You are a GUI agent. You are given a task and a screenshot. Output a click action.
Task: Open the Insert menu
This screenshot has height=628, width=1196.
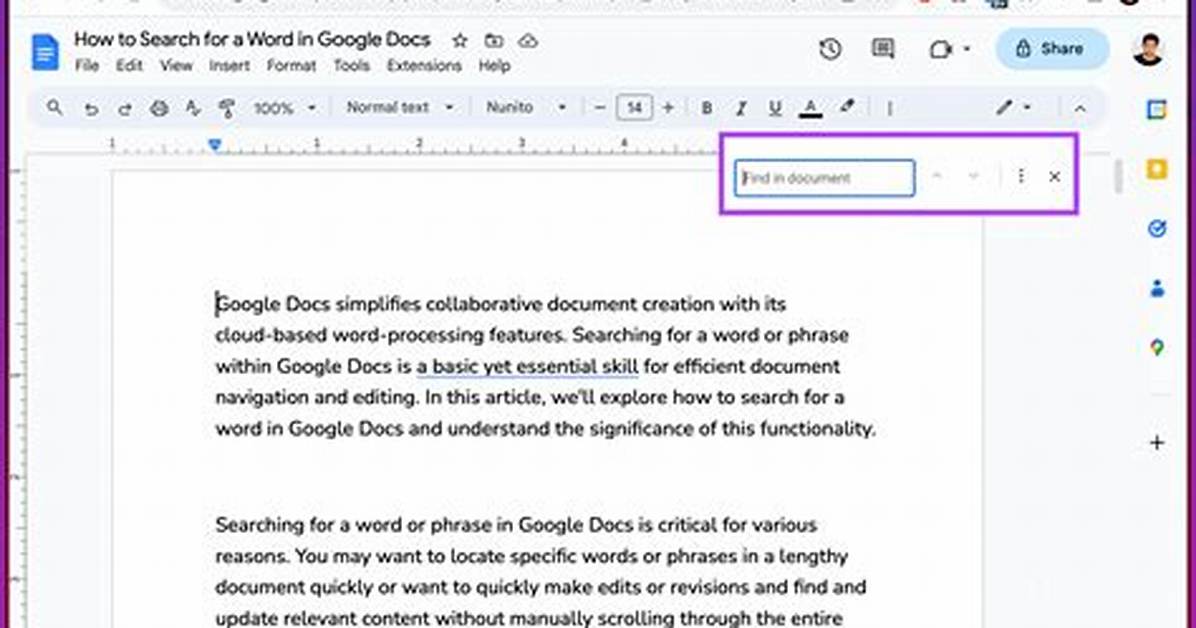(230, 66)
